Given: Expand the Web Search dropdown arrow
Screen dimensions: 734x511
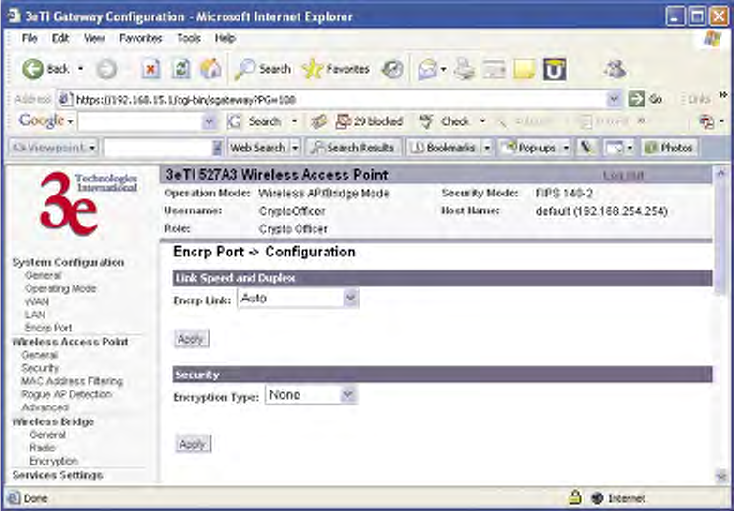Looking at the screenshot, I should [295, 148].
